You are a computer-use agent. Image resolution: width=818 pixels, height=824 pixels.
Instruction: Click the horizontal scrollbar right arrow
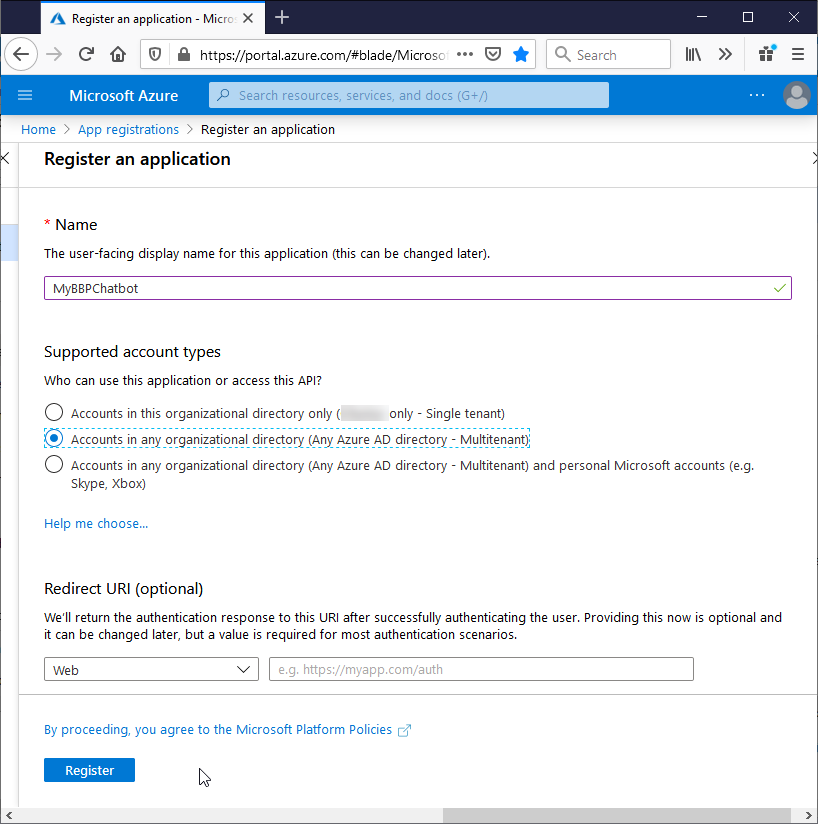[x=810, y=816]
